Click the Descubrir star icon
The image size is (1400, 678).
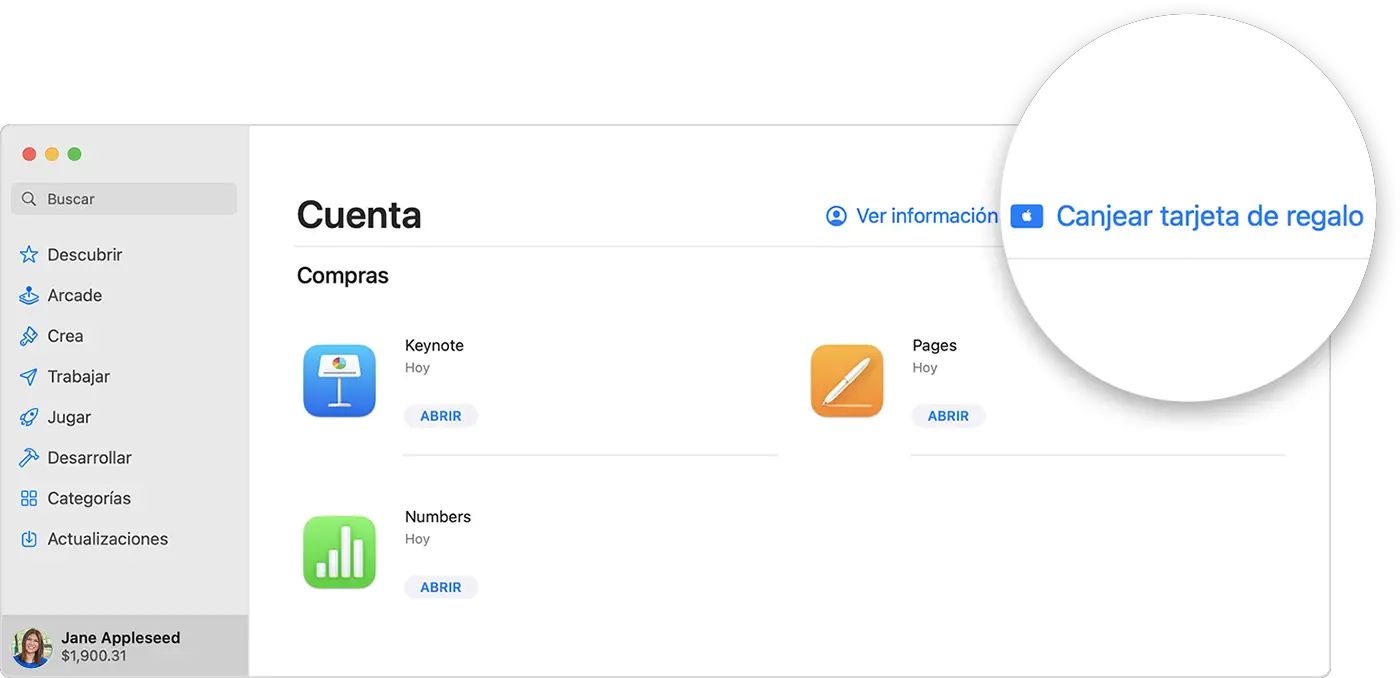(29, 255)
